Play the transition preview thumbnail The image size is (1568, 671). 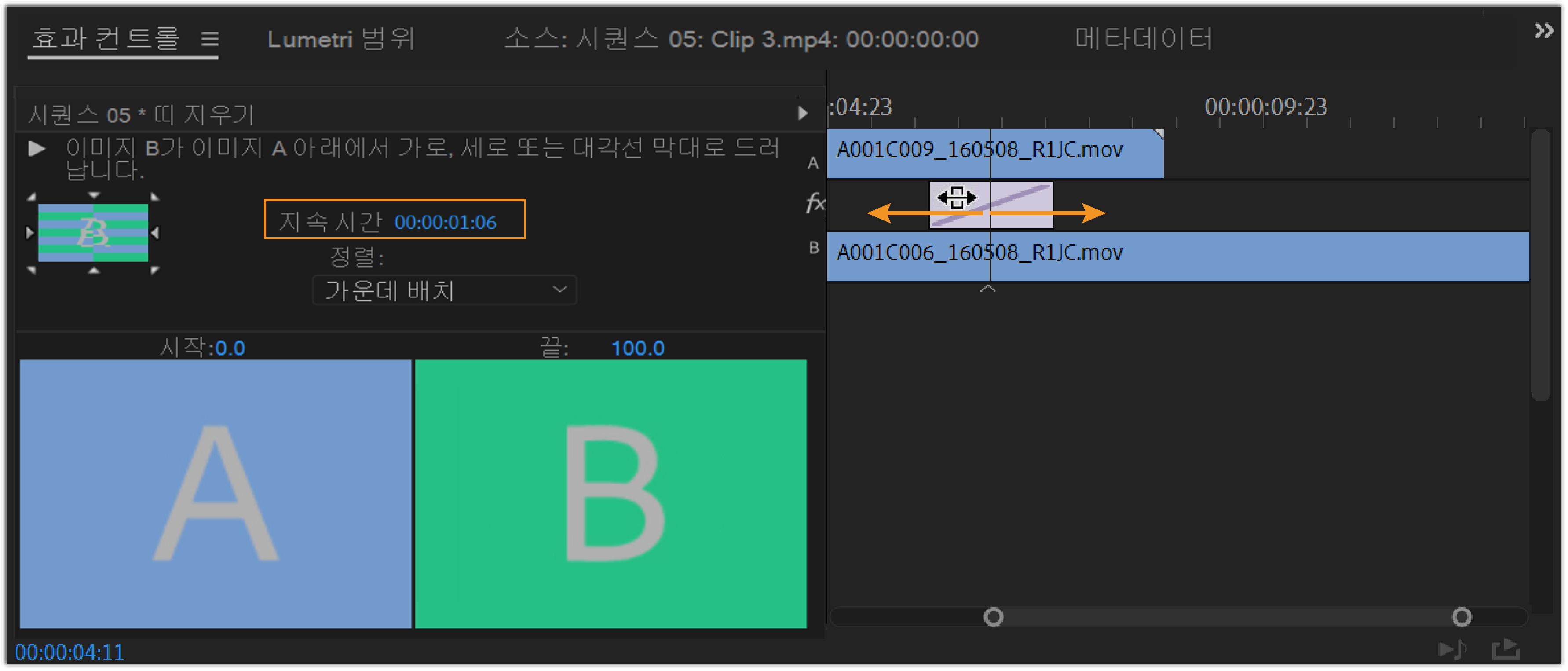[37, 149]
